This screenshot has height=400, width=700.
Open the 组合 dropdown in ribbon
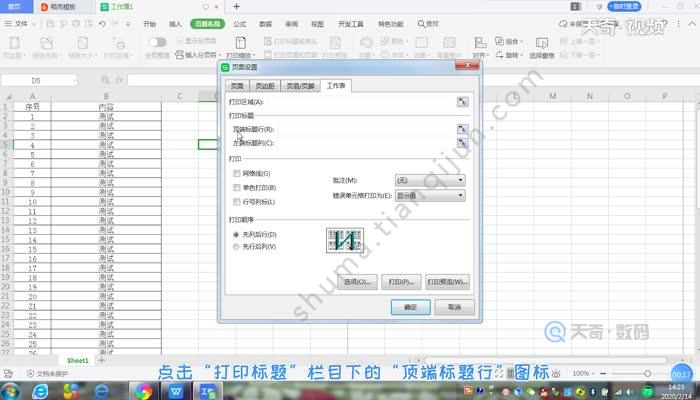click(x=509, y=41)
